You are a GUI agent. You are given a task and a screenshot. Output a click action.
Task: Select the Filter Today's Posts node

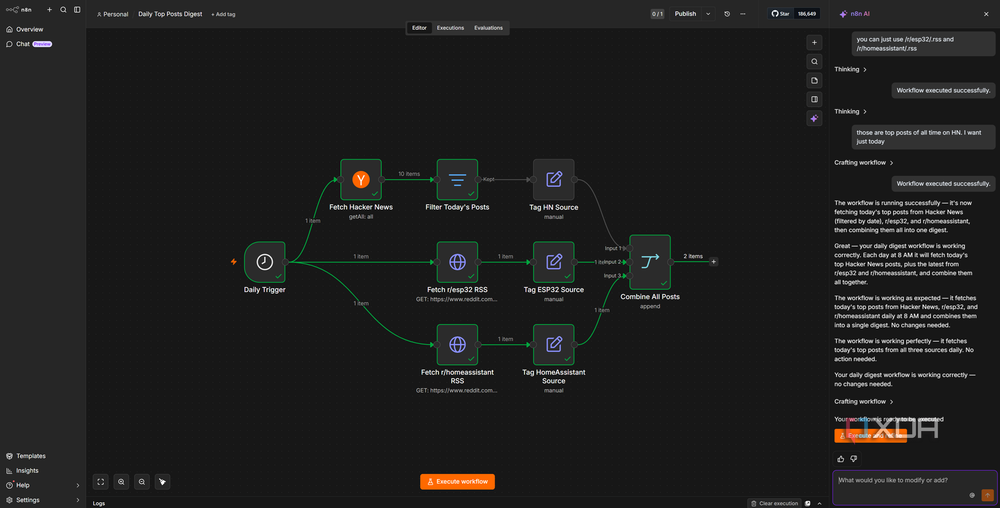457,180
